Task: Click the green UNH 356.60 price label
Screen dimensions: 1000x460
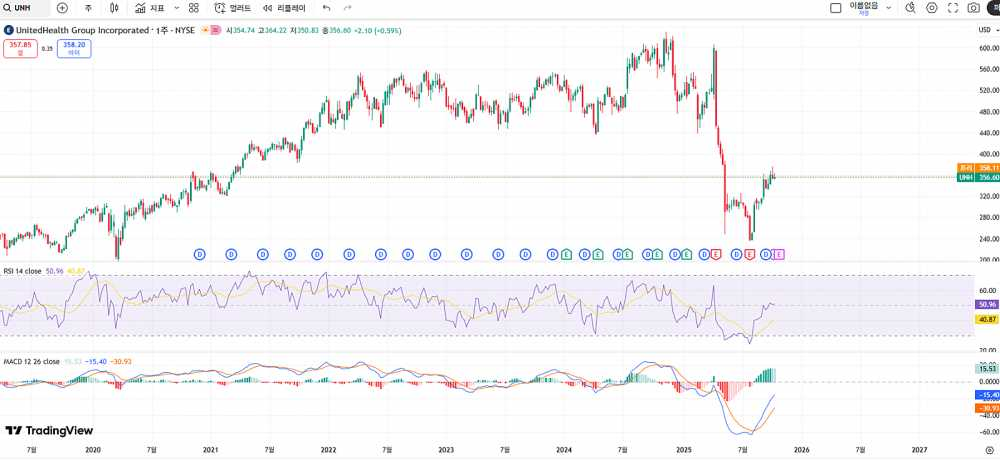Action: tap(978, 177)
